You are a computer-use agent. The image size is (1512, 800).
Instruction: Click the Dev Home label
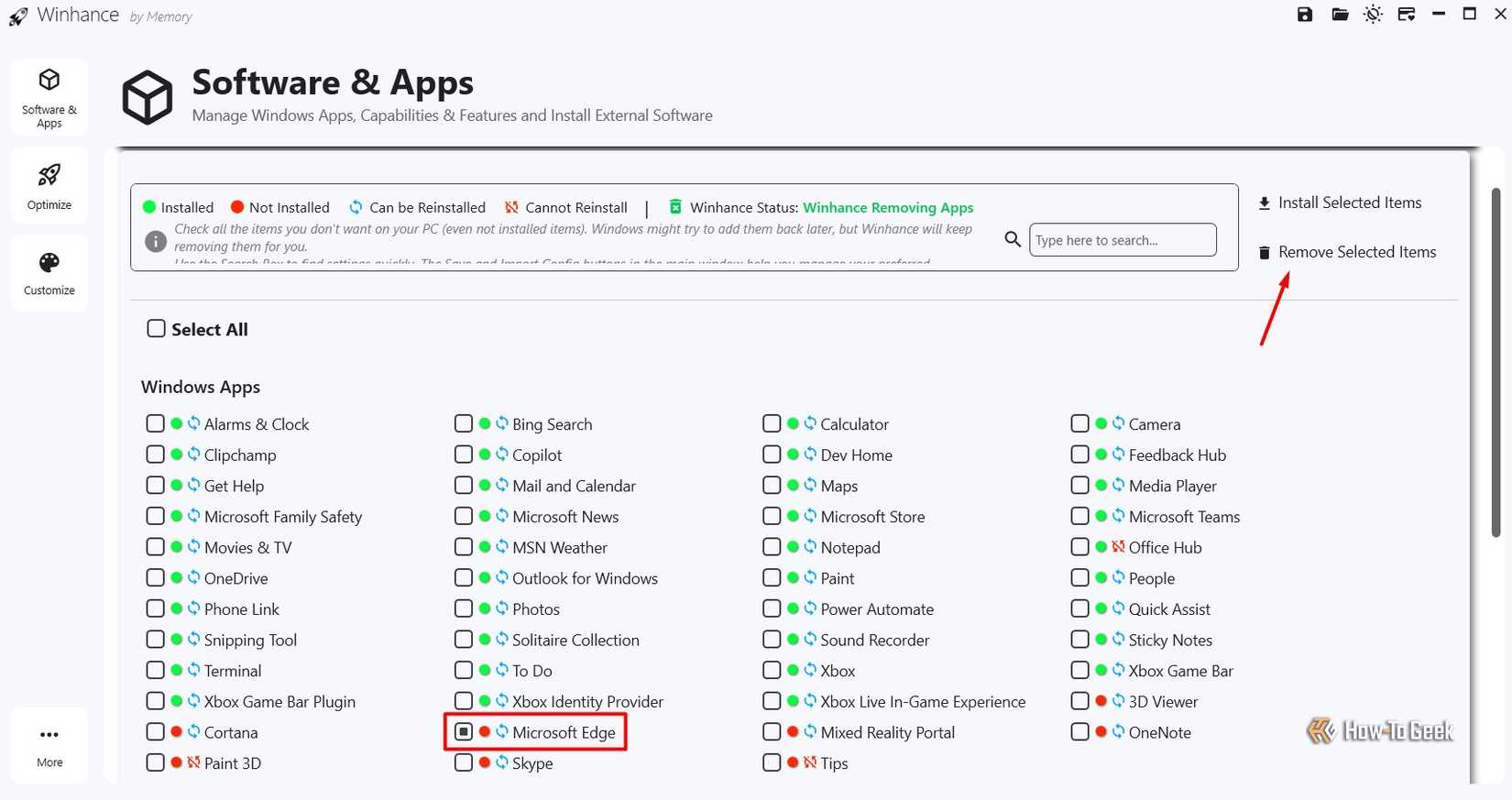857,455
